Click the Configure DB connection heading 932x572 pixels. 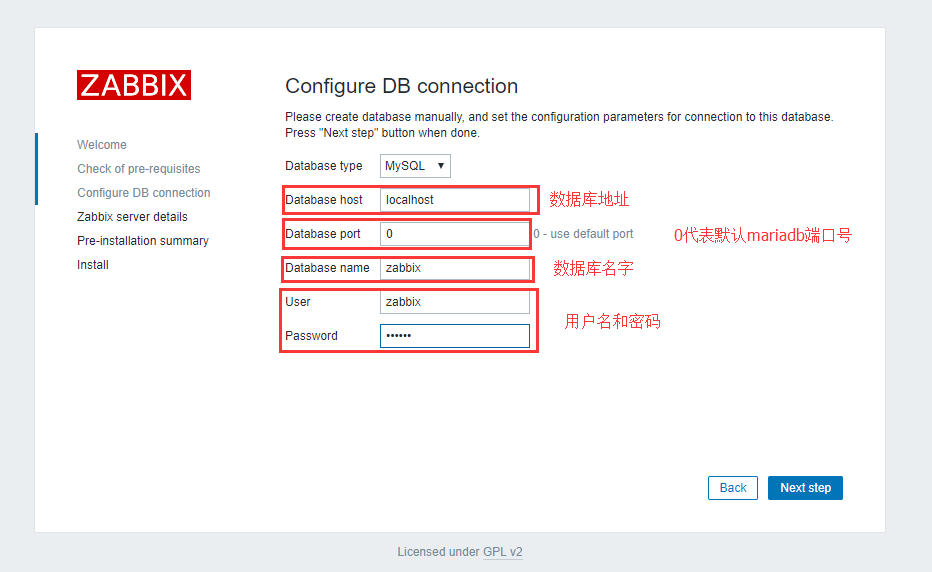pos(401,86)
